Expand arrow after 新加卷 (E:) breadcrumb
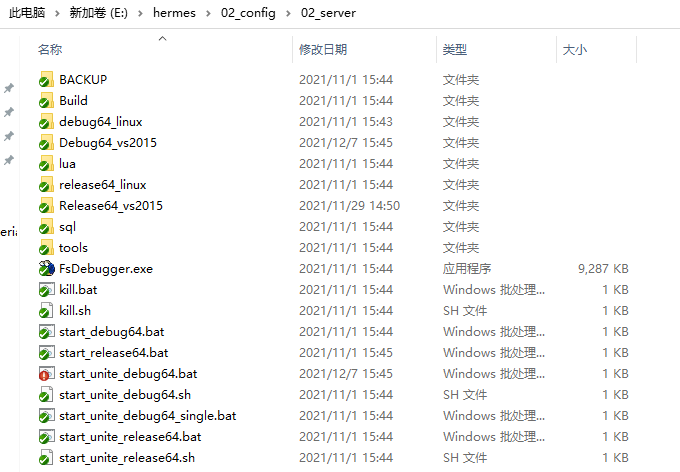This screenshot has width=680, height=472. tap(142, 13)
